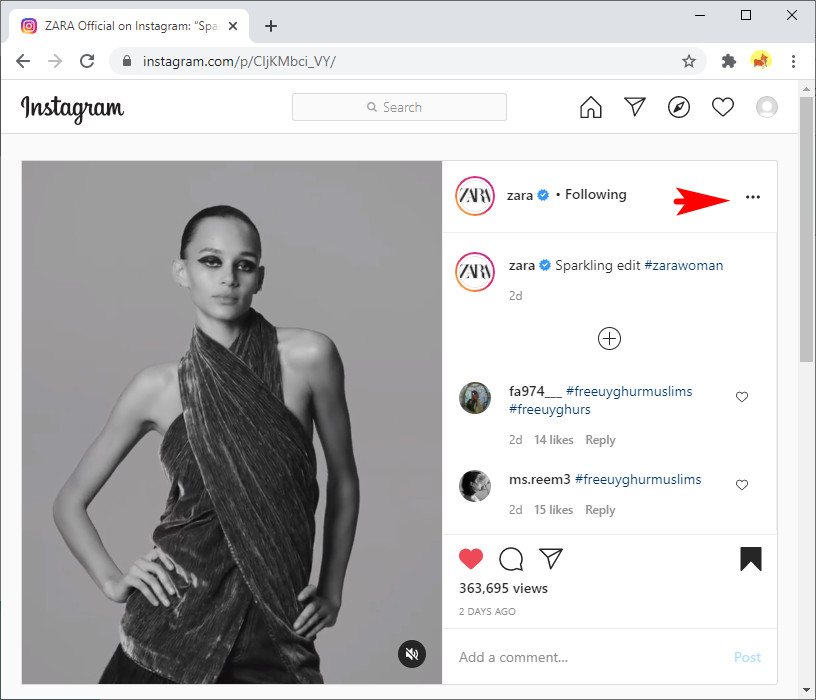Open zara username in post header
816x700 pixels.
point(519,196)
